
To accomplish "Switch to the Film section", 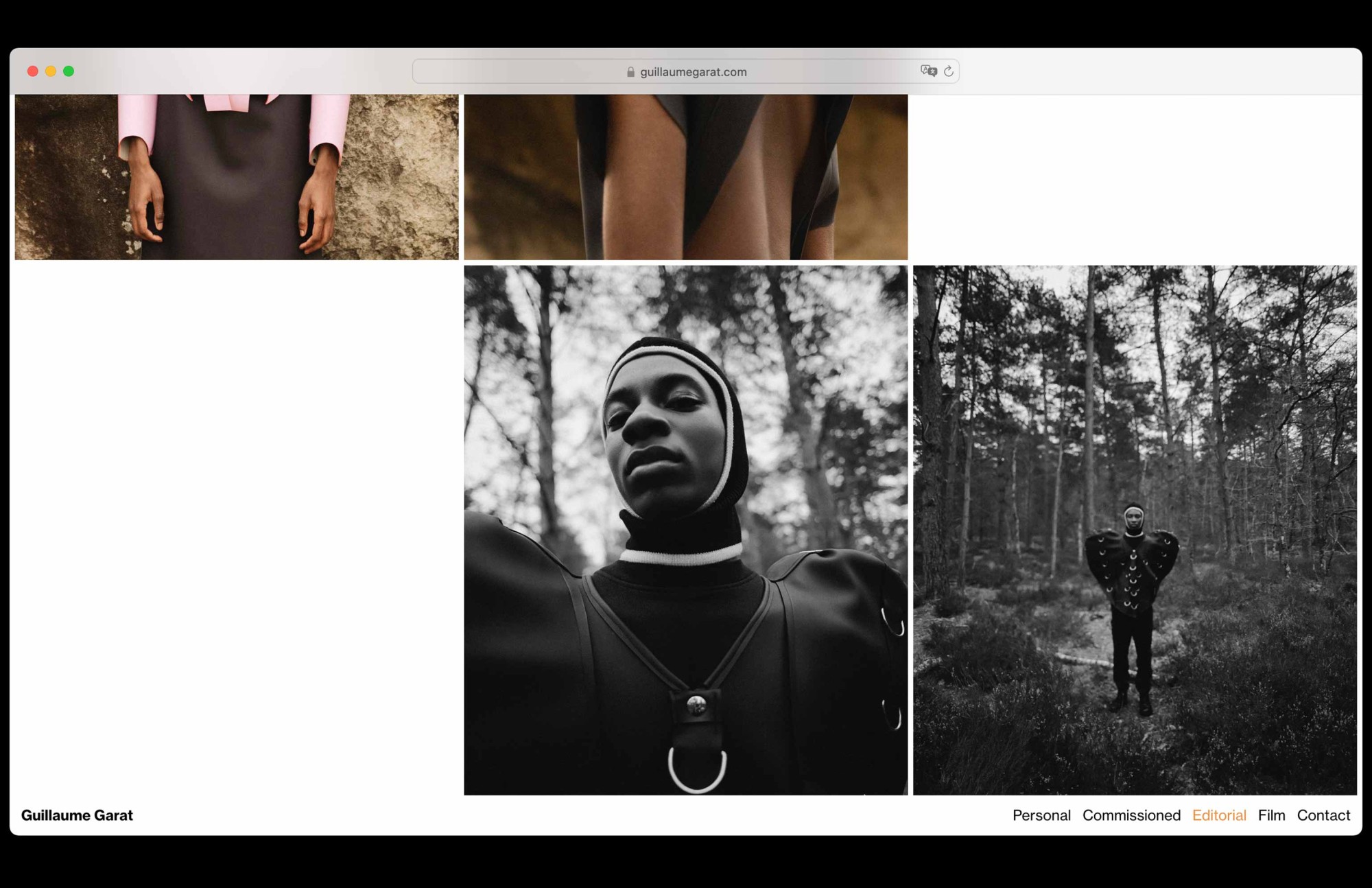I will pos(1272,815).
